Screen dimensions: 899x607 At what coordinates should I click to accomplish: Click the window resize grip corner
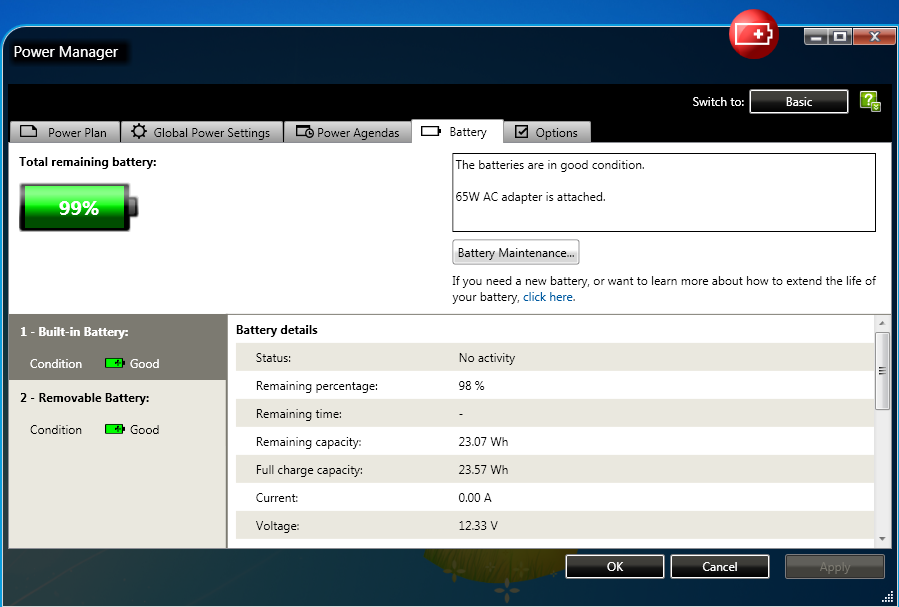(x=888, y=597)
